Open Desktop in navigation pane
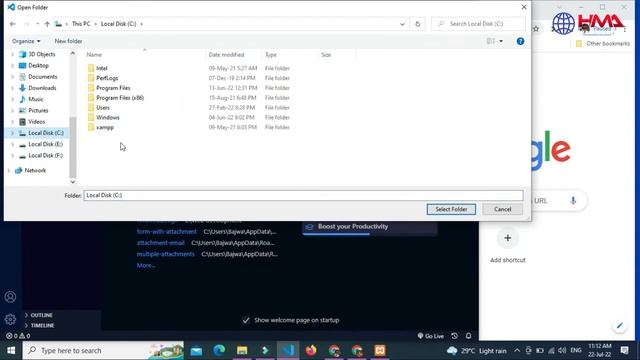This screenshot has height=360, width=640. coord(38,65)
